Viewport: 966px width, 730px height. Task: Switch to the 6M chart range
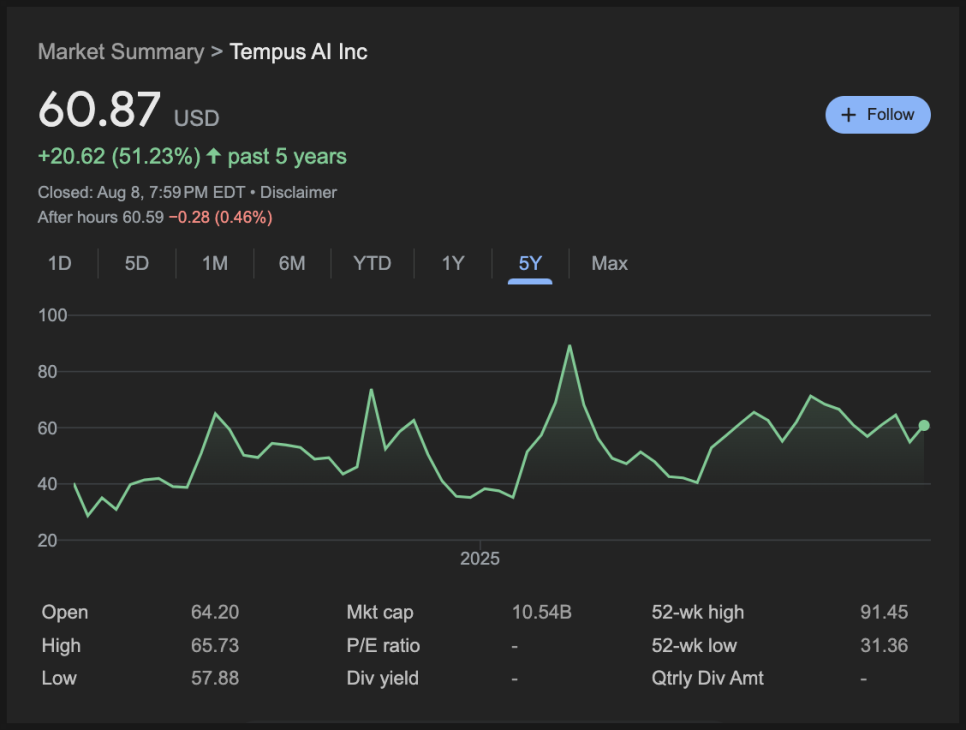[x=292, y=264]
